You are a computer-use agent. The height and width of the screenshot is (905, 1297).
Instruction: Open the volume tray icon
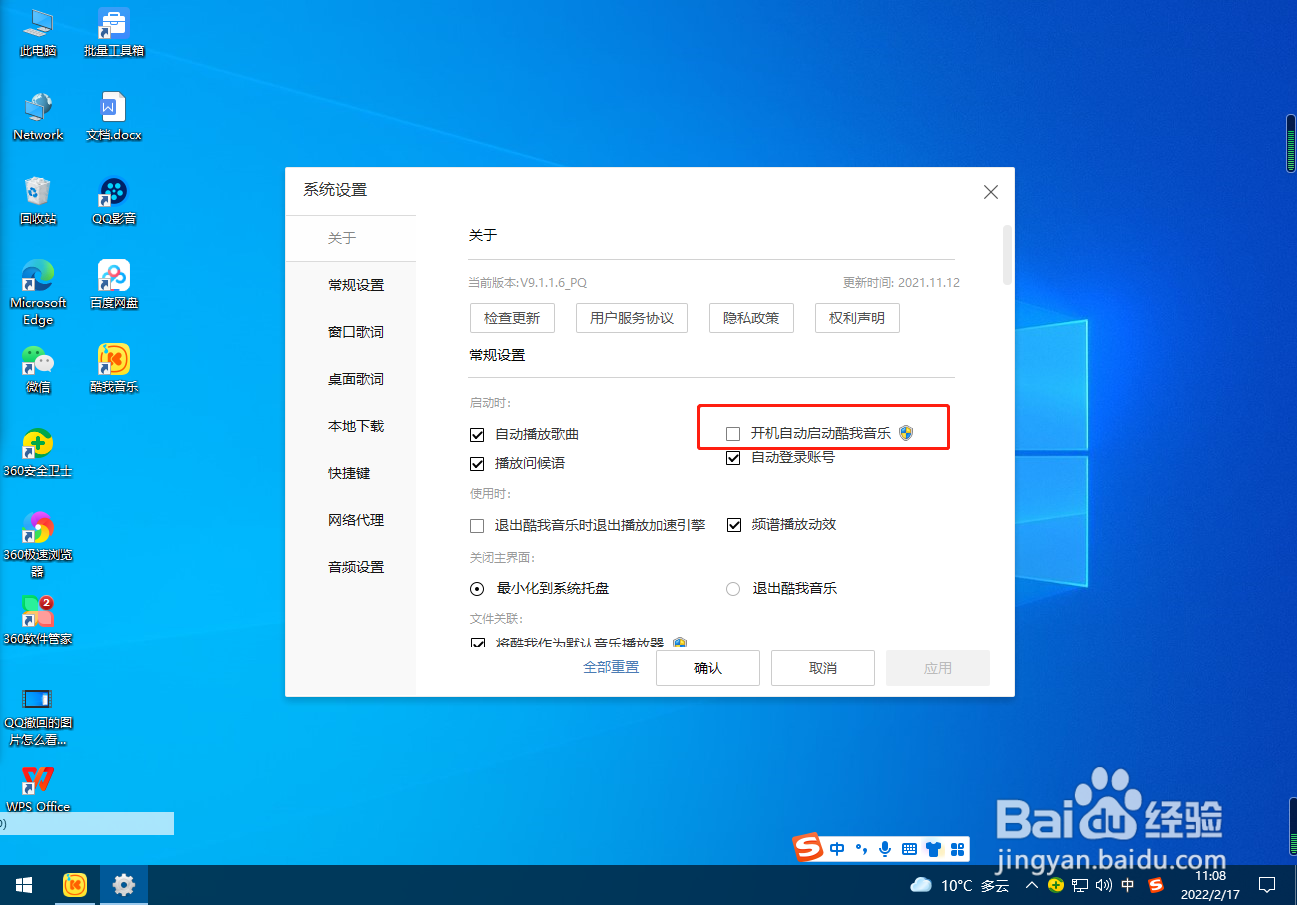(1104, 885)
